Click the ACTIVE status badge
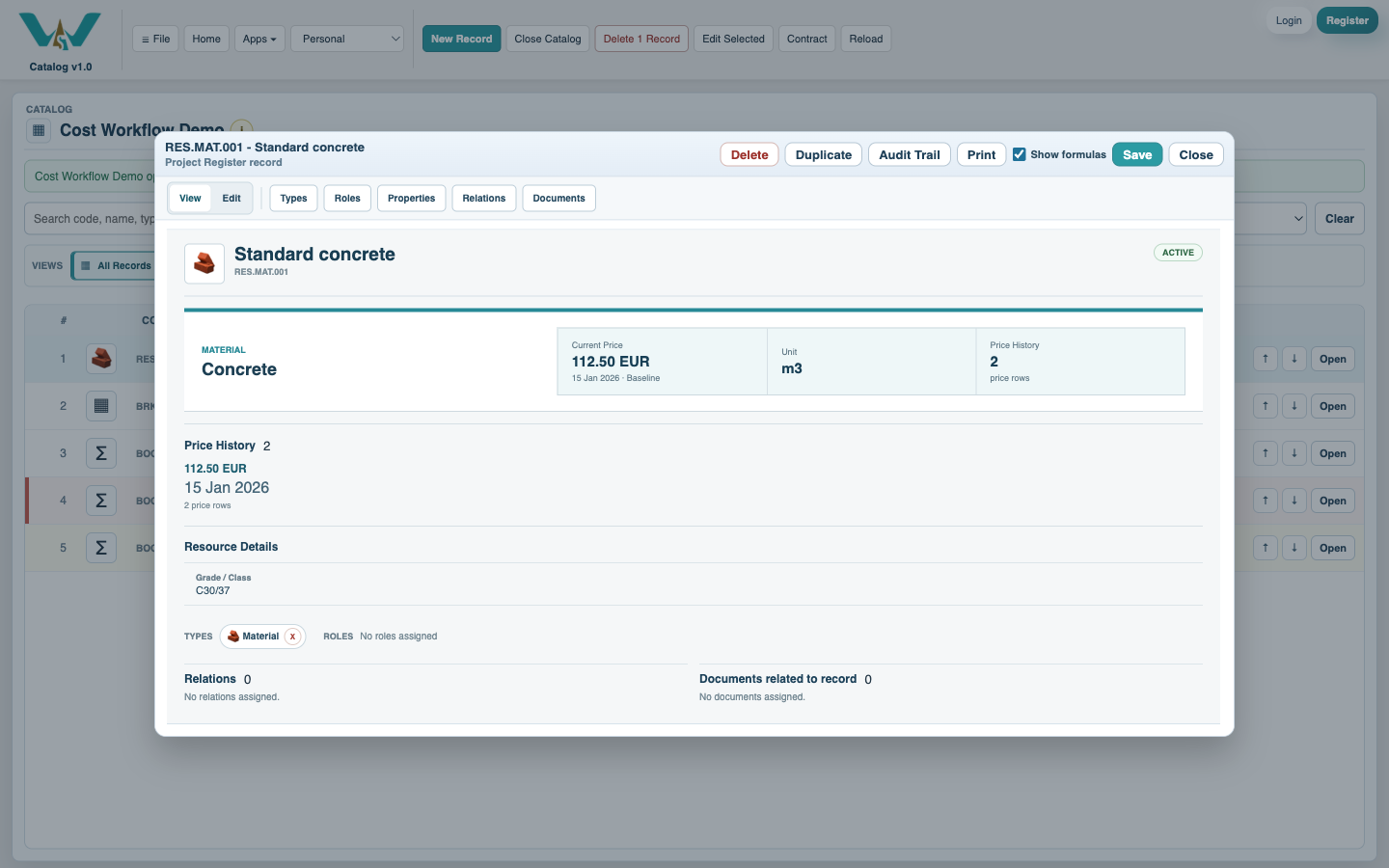1389x868 pixels. tap(1178, 253)
